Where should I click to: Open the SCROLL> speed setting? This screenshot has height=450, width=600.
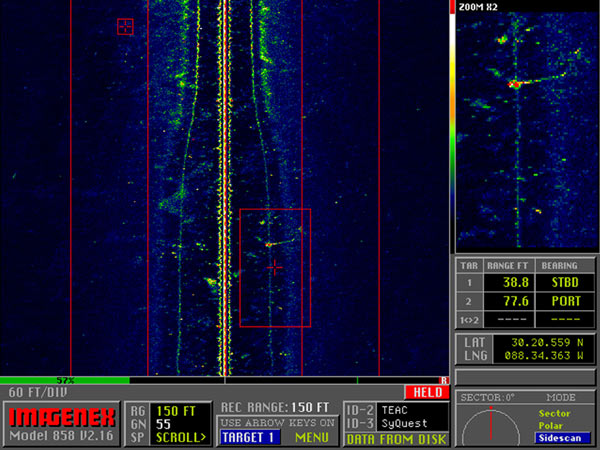180,437
